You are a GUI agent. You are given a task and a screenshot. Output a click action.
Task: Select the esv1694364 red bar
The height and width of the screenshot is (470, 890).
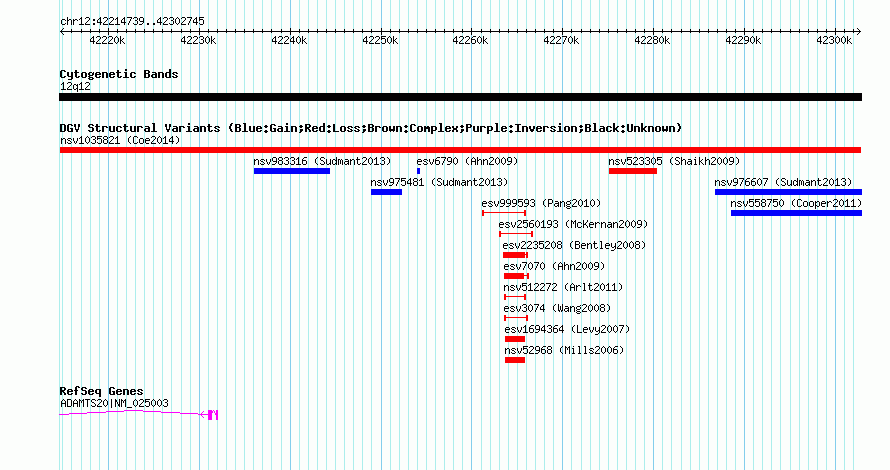tap(515, 339)
